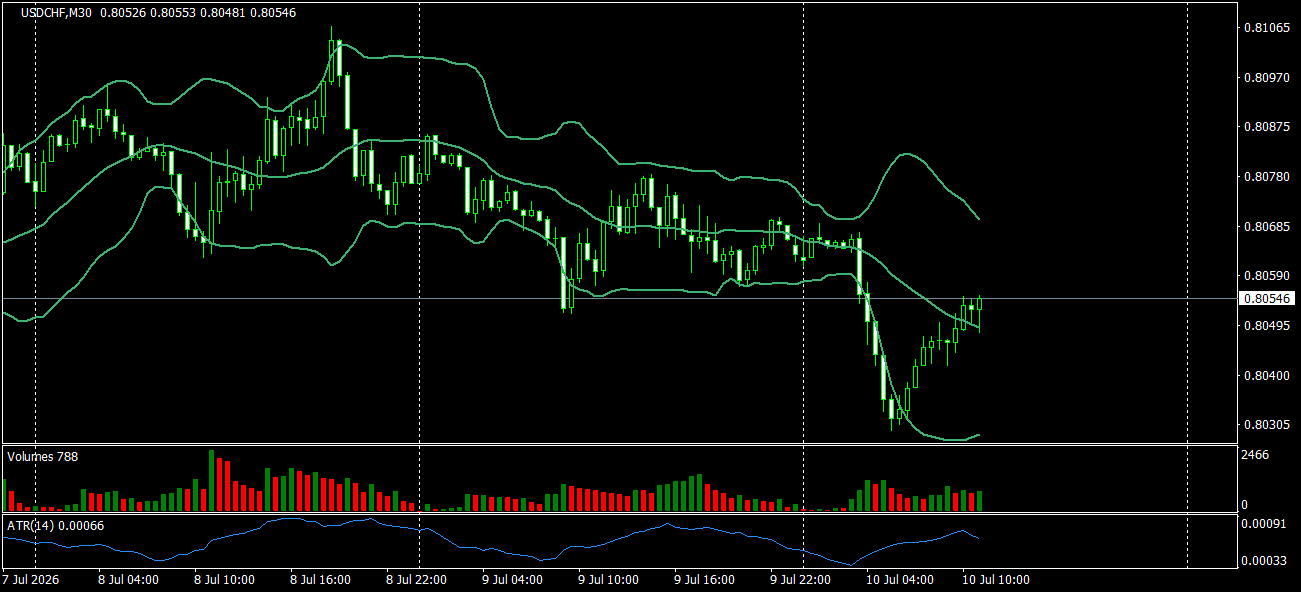Select the 0.00033 ATR scale value
The height and width of the screenshot is (592, 1301).
pos(1264,561)
